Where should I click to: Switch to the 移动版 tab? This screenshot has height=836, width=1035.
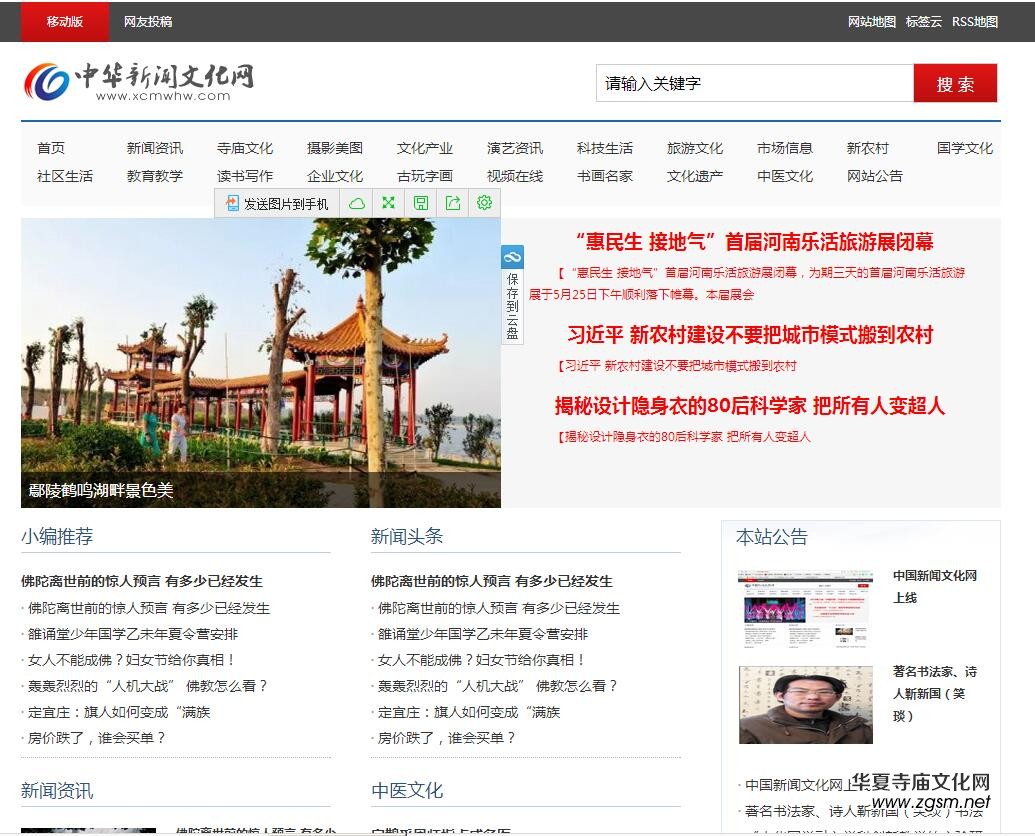(63, 21)
